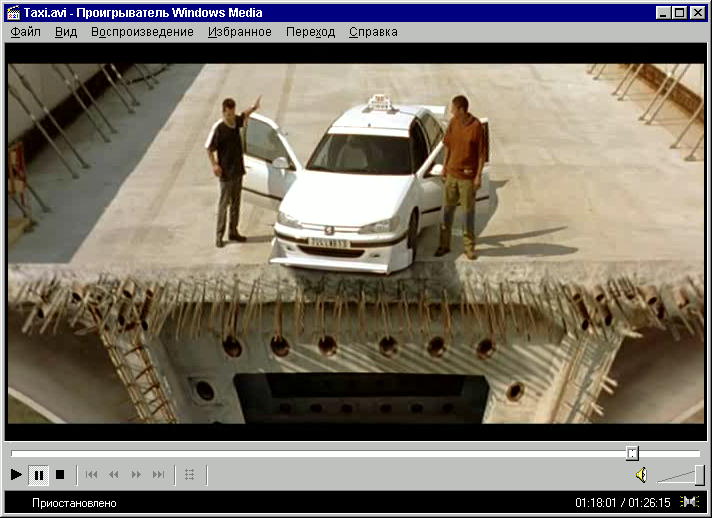712x518 pixels.
Task: Stop the video with the Stop button
Action: tap(59, 475)
